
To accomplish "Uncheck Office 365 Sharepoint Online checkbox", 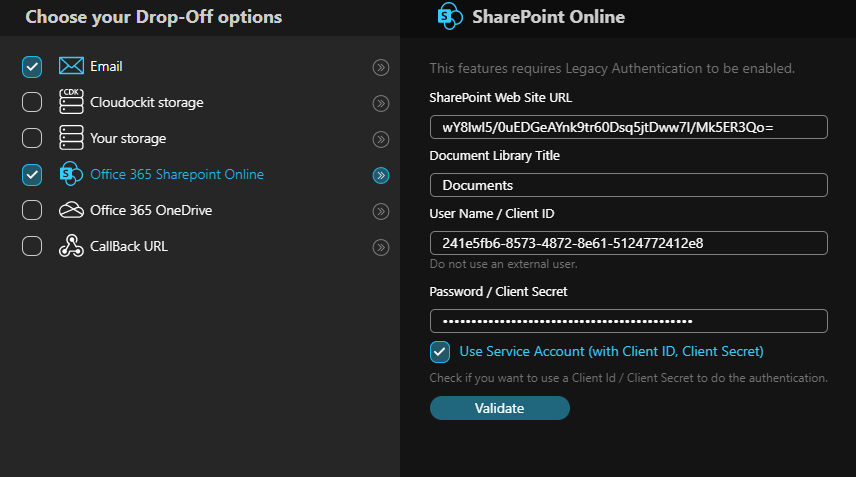I will [x=32, y=175].
